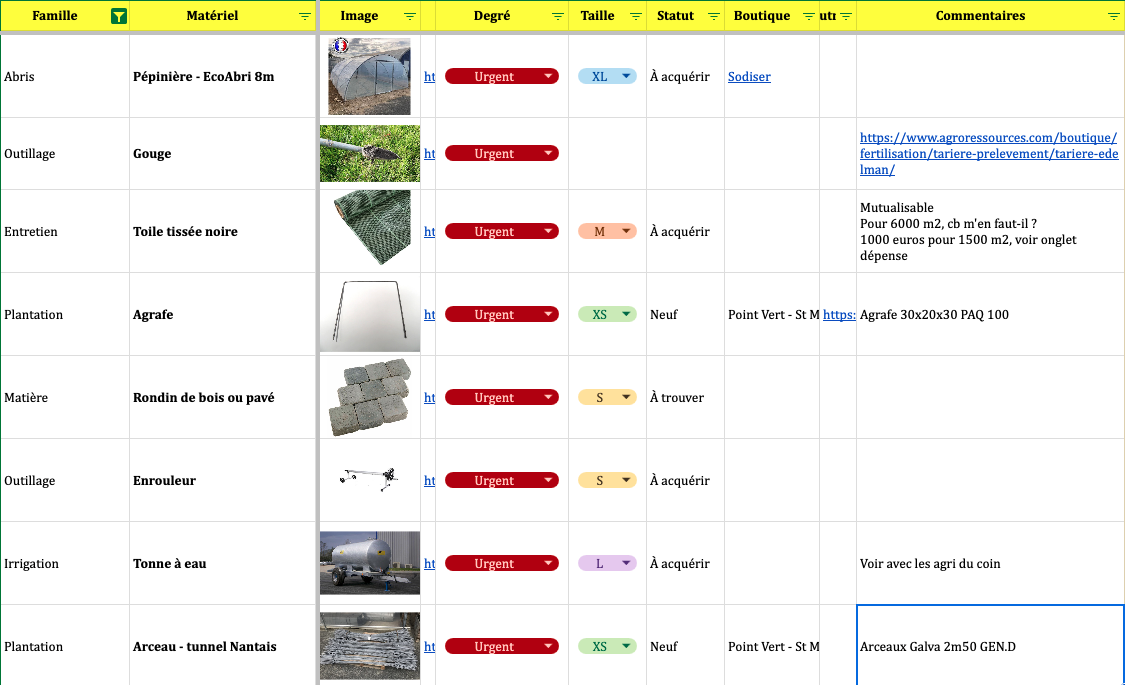The height and width of the screenshot is (685, 1125).
Task: Click the Statut column filter icon
Action: (713, 17)
